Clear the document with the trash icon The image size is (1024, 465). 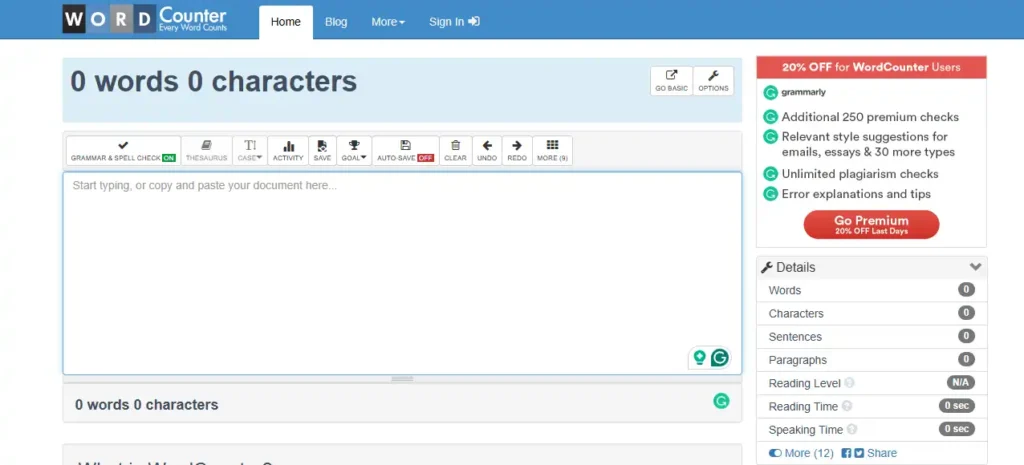coord(455,151)
